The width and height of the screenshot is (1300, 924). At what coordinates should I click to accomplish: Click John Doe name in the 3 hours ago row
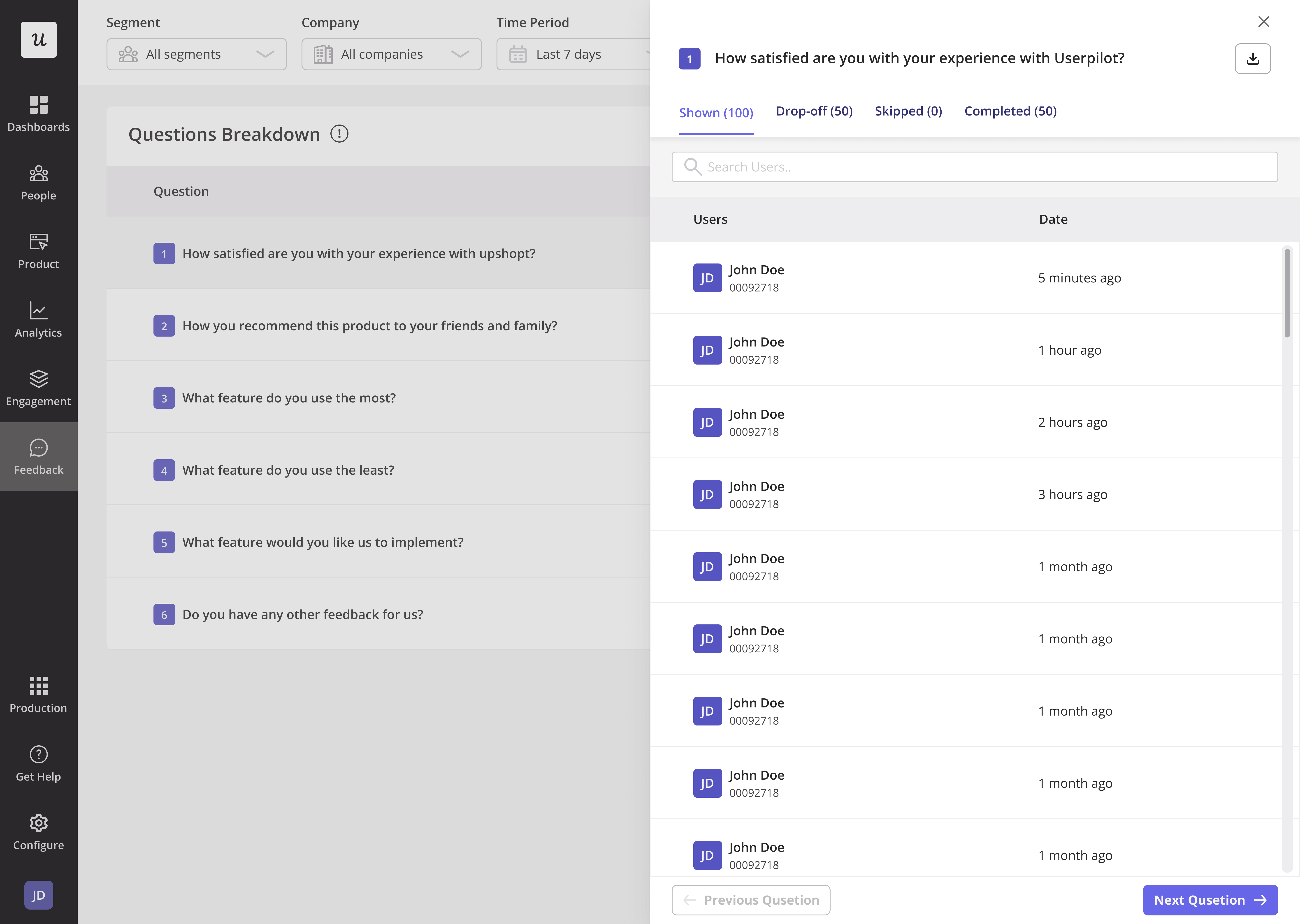pyautogui.click(x=757, y=486)
